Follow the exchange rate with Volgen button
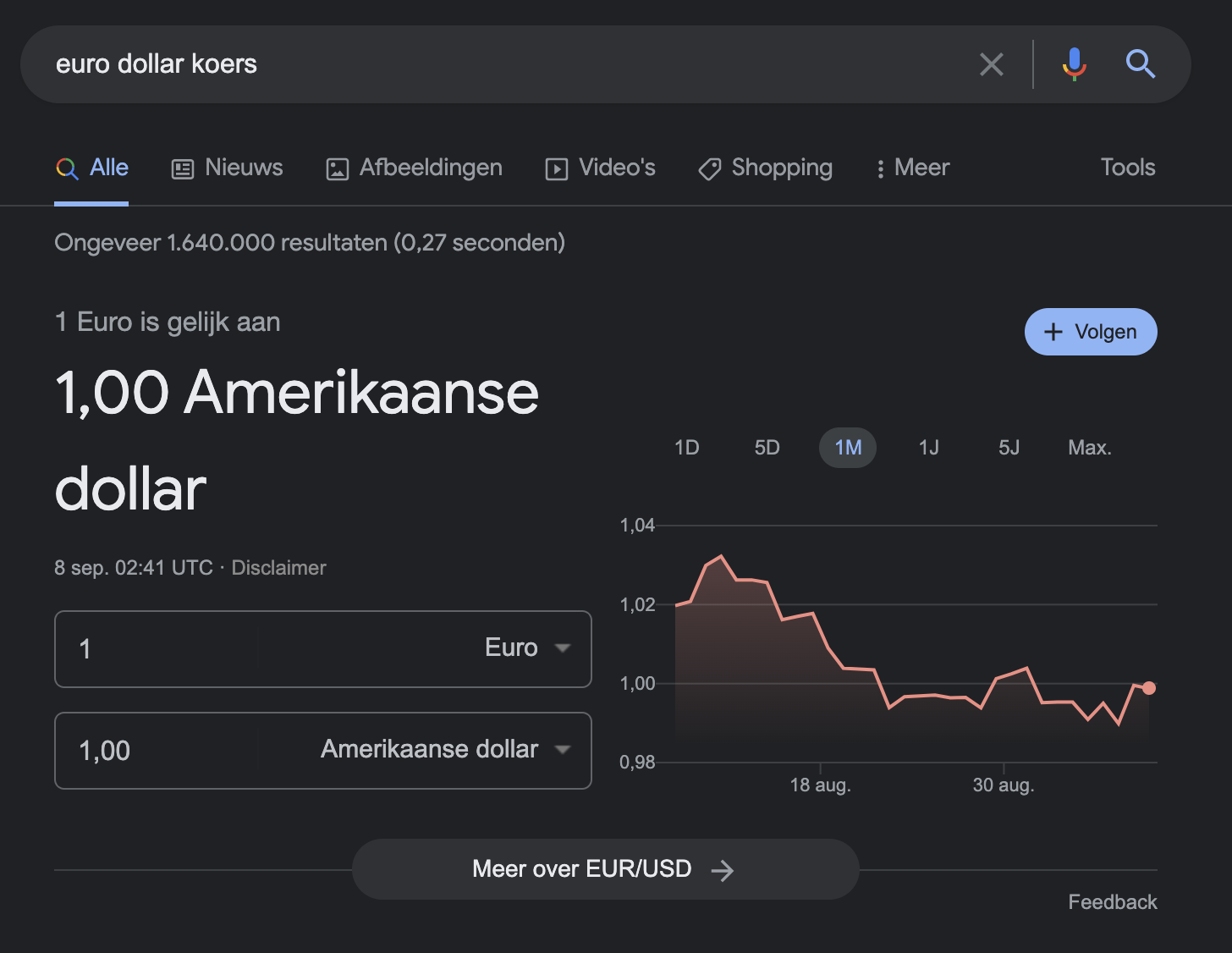Image resolution: width=1232 pixels, height=953 pixels. tap(1090, 332)
